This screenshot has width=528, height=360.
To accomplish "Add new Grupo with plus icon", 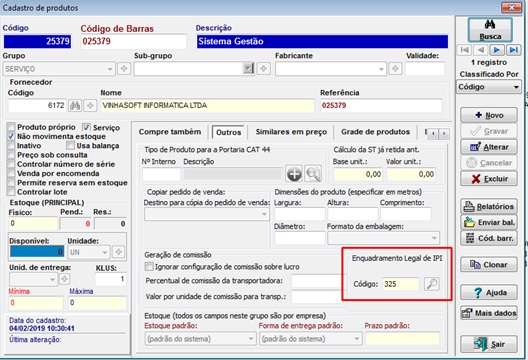I will click(124, 69).
